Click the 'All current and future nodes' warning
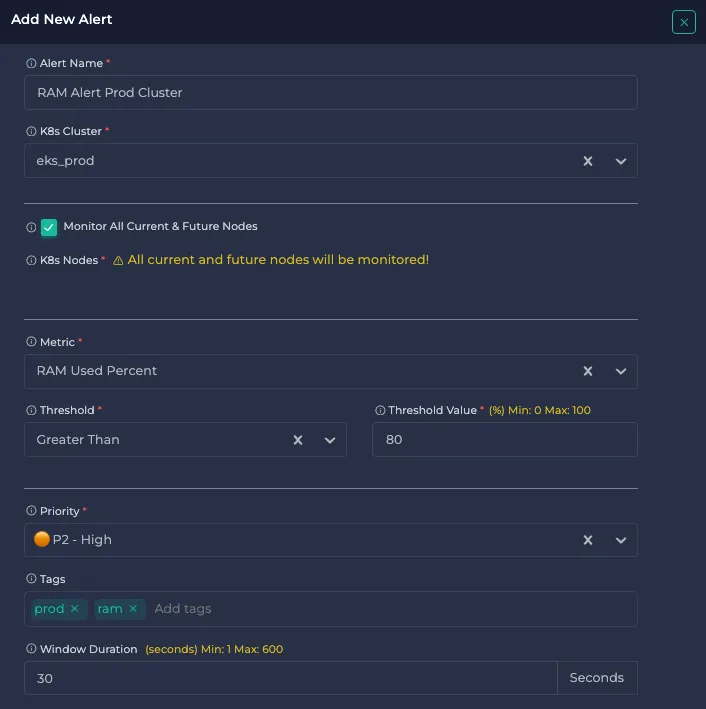The image size is (706, 709). (278, 260)
